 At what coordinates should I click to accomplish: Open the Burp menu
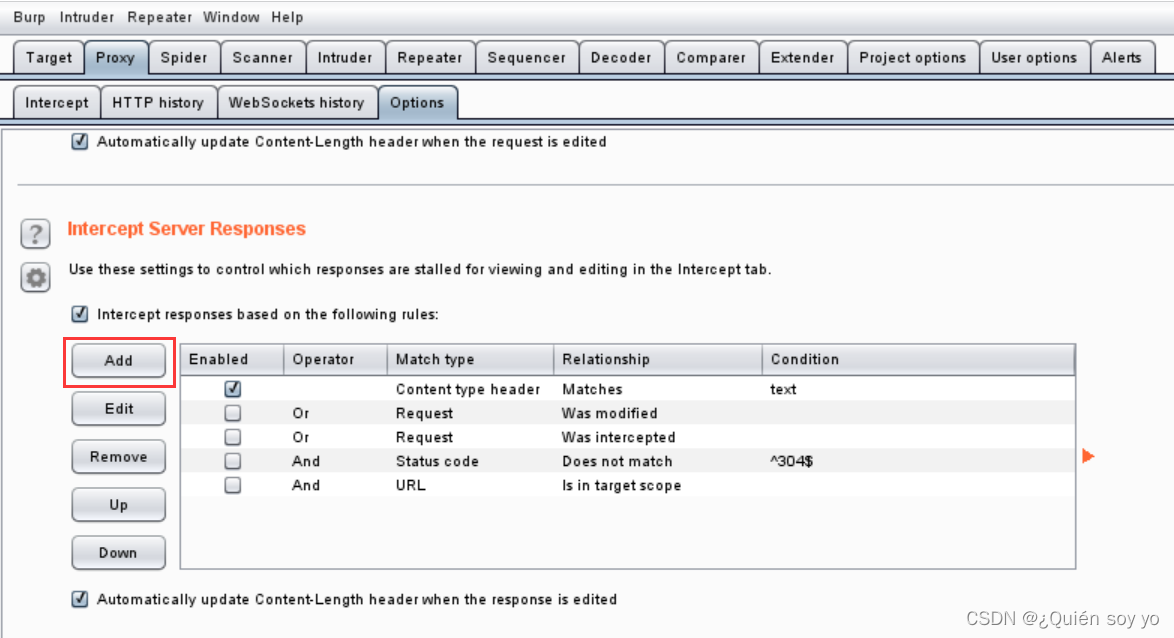(29, 16)
